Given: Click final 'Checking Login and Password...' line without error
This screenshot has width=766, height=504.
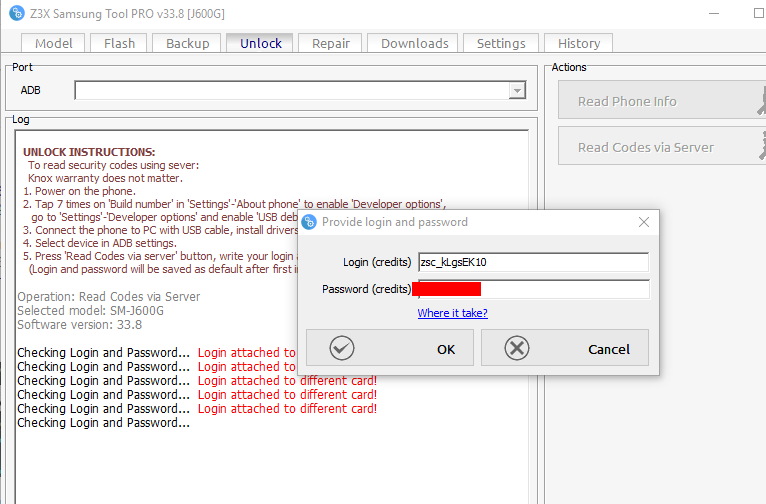Looking at the screenshot, I should point(104,422).
